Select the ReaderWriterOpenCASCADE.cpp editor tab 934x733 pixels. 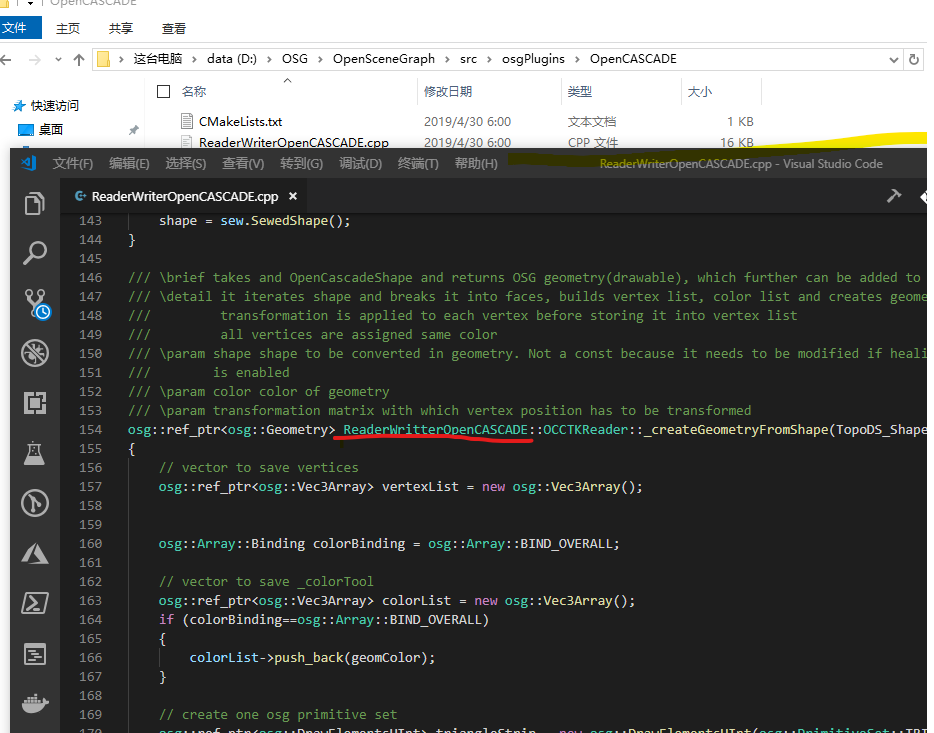[185, 196]
